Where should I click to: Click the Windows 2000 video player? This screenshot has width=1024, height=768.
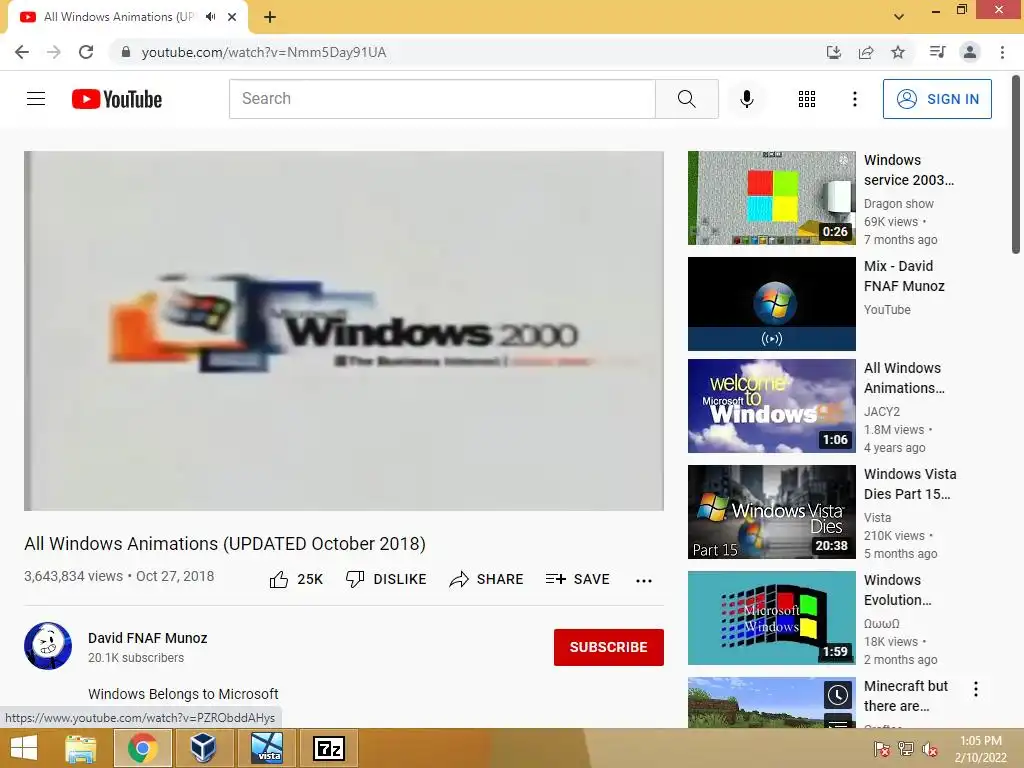pos(344,331)
